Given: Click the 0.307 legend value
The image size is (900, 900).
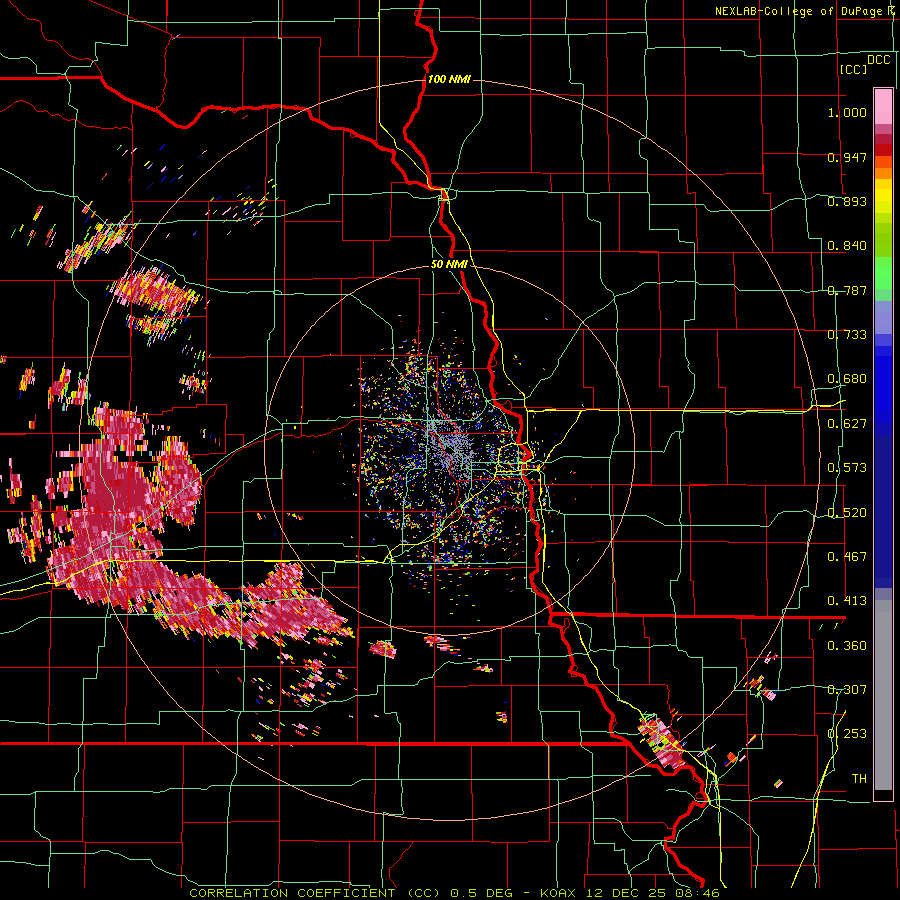Looking at the screenshot, I should tap(847, 690).
